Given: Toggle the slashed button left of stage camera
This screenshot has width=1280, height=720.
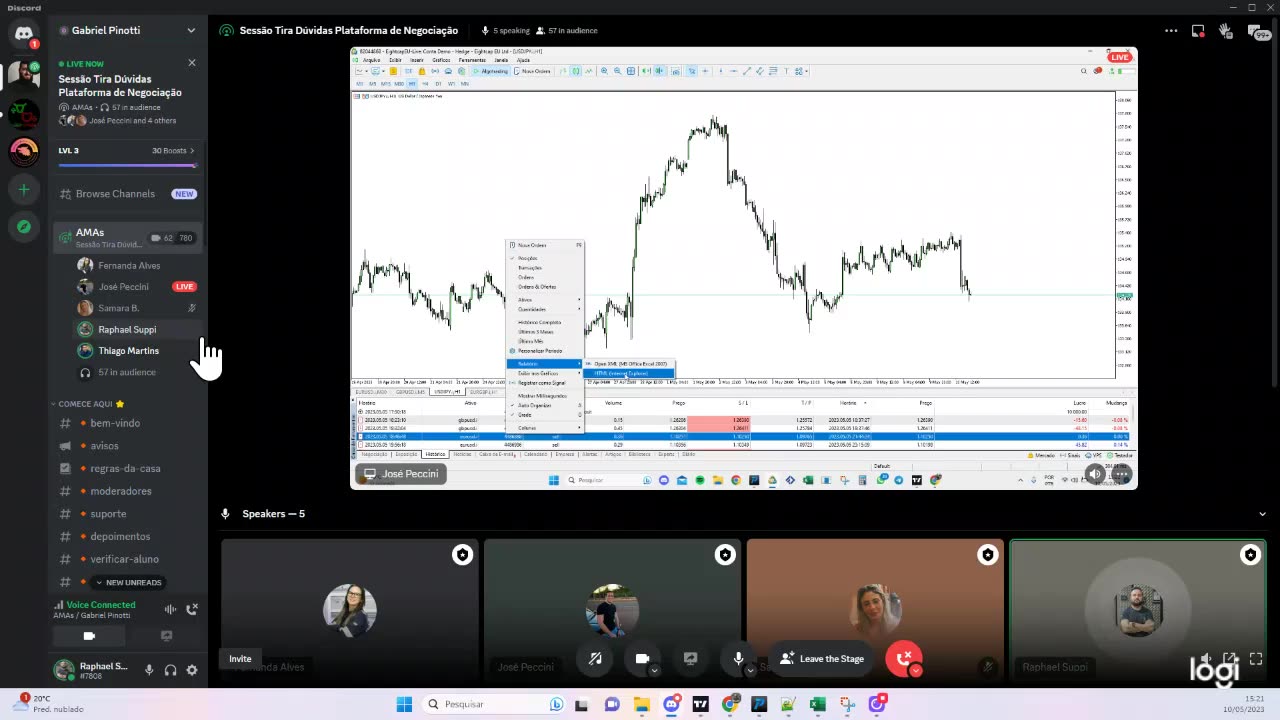Looking at the screenshot, I should pos(595,659).
